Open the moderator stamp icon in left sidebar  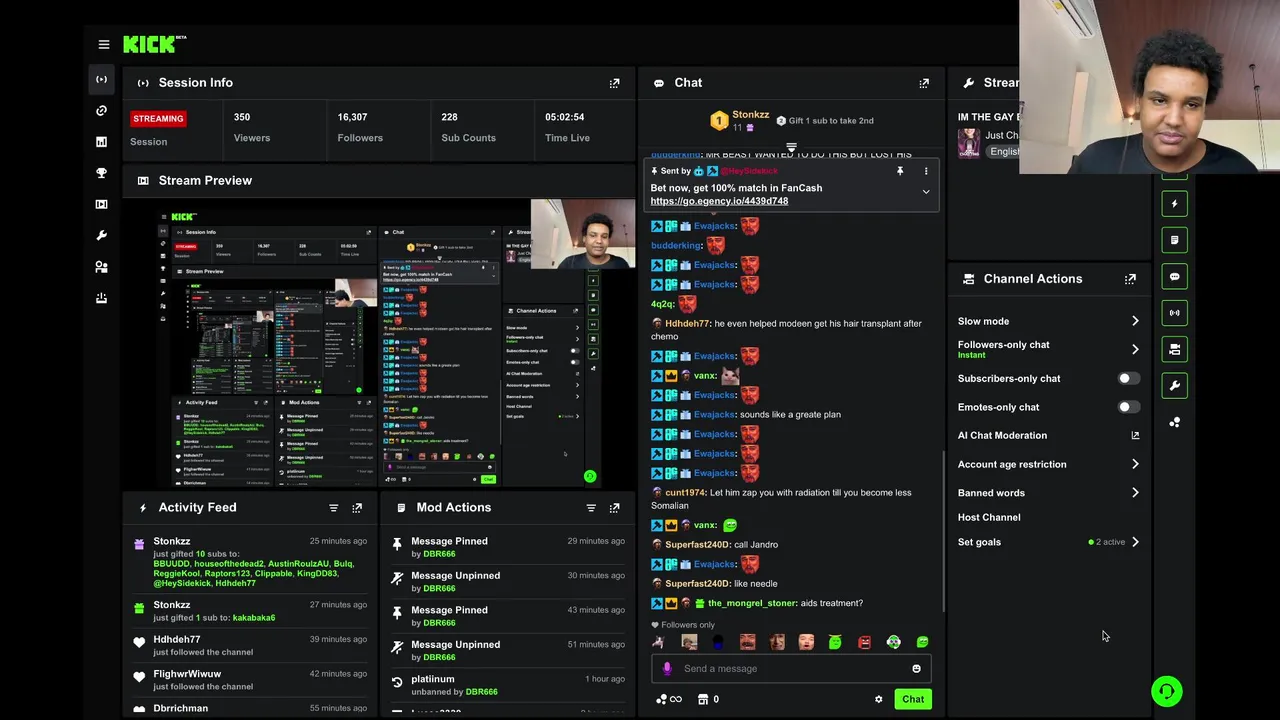tap(101, 298)
